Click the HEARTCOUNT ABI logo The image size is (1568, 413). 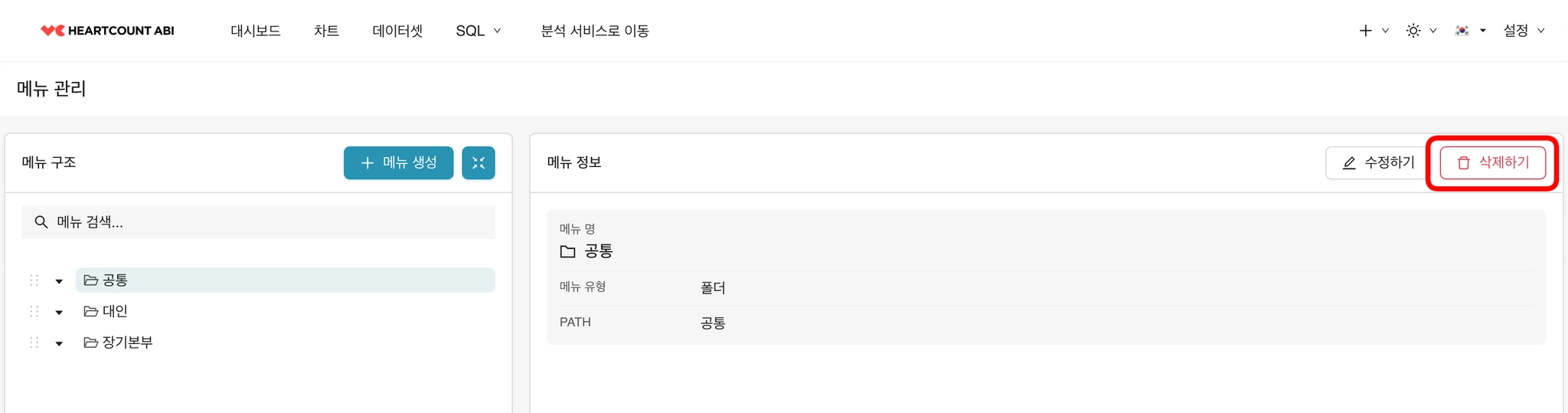tap(107, 31)
